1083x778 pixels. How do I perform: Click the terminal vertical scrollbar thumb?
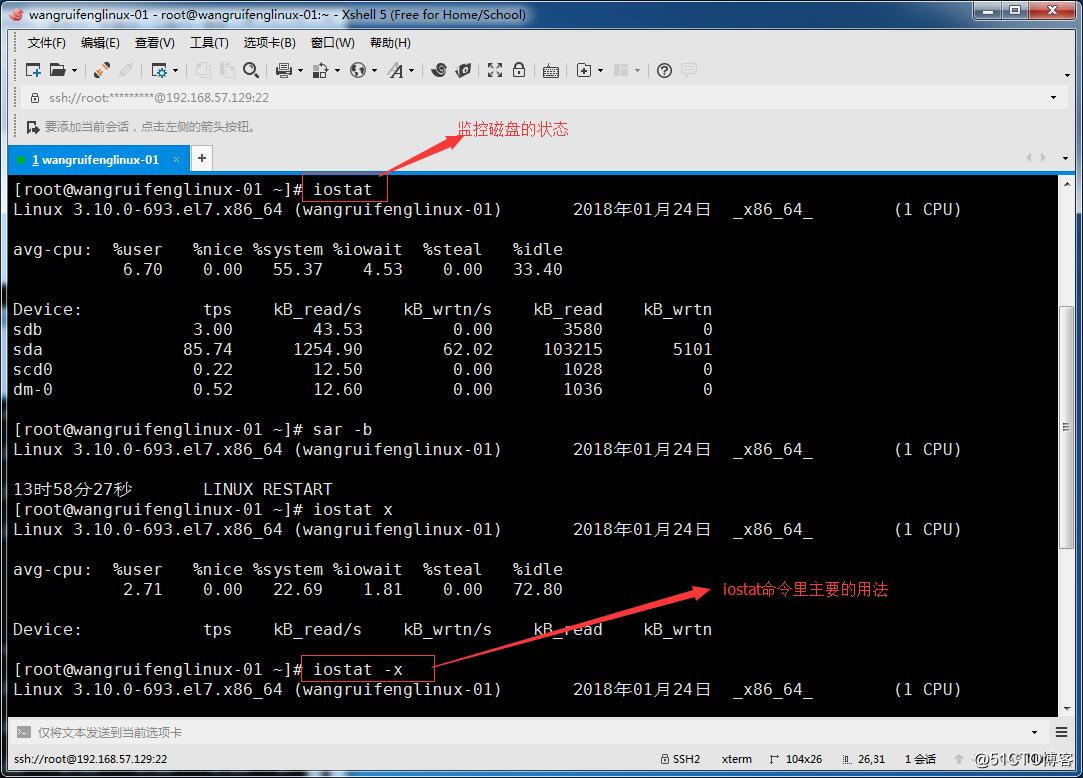(x=1066, y=427)
